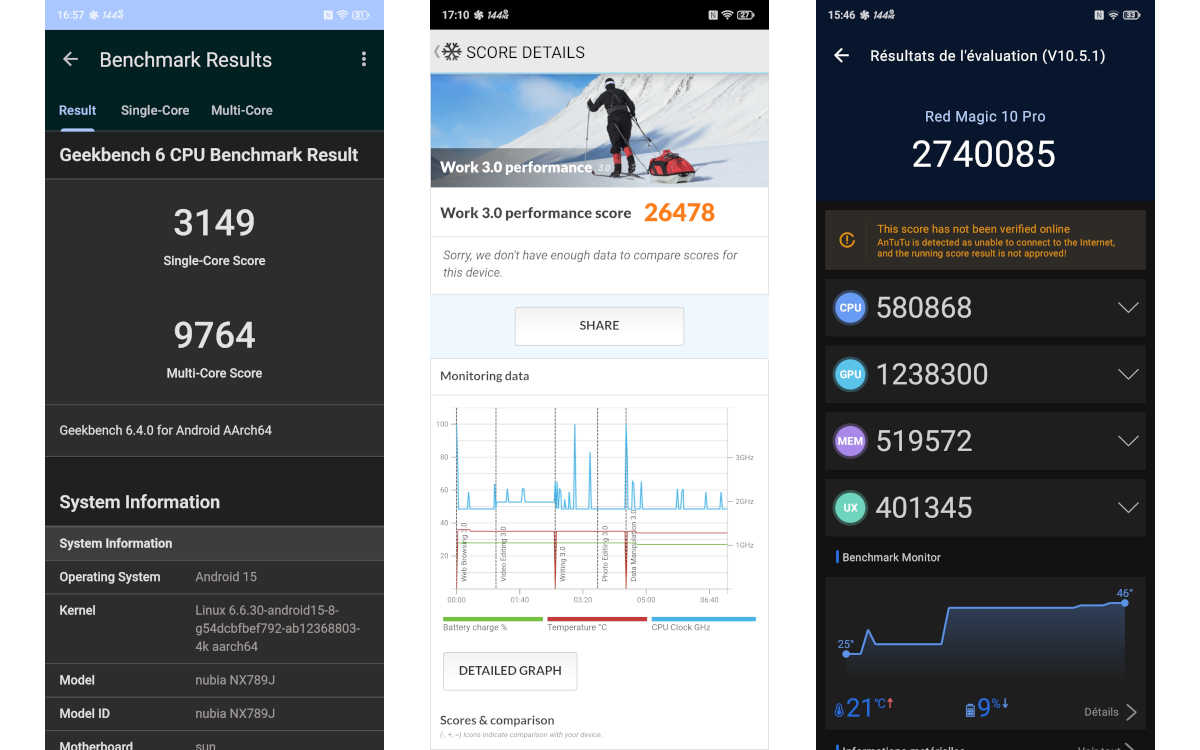
Task: Tap the battery indicator in PCMark status bar
Action: pos(745,15)
